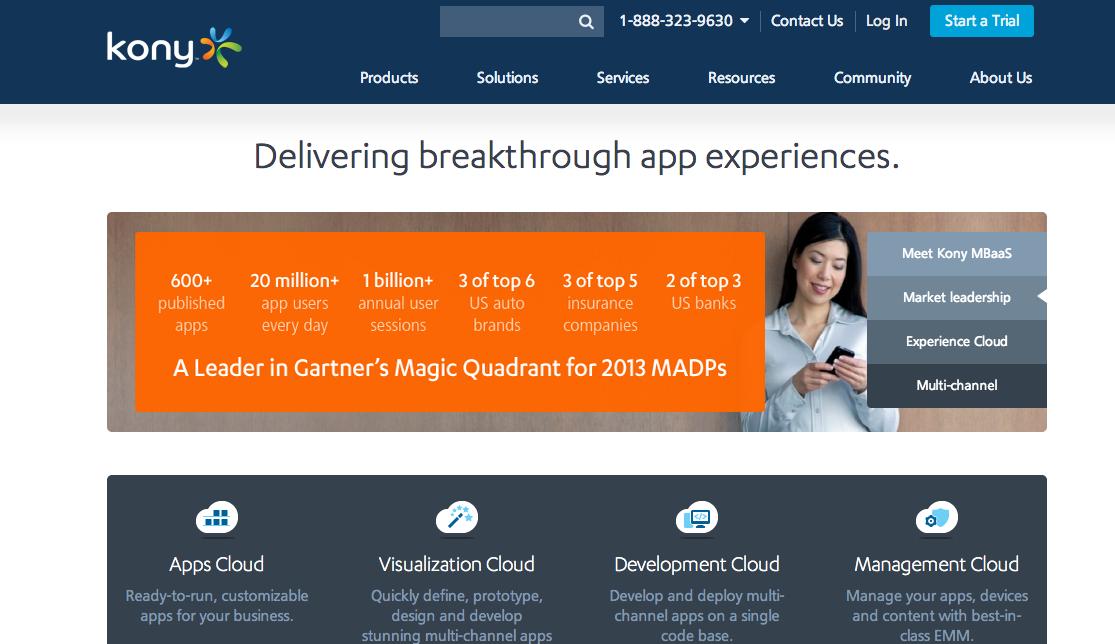Click the '3 of top 5 insurance companies' statistic
1115x644 pixels.
coord(600,303)
